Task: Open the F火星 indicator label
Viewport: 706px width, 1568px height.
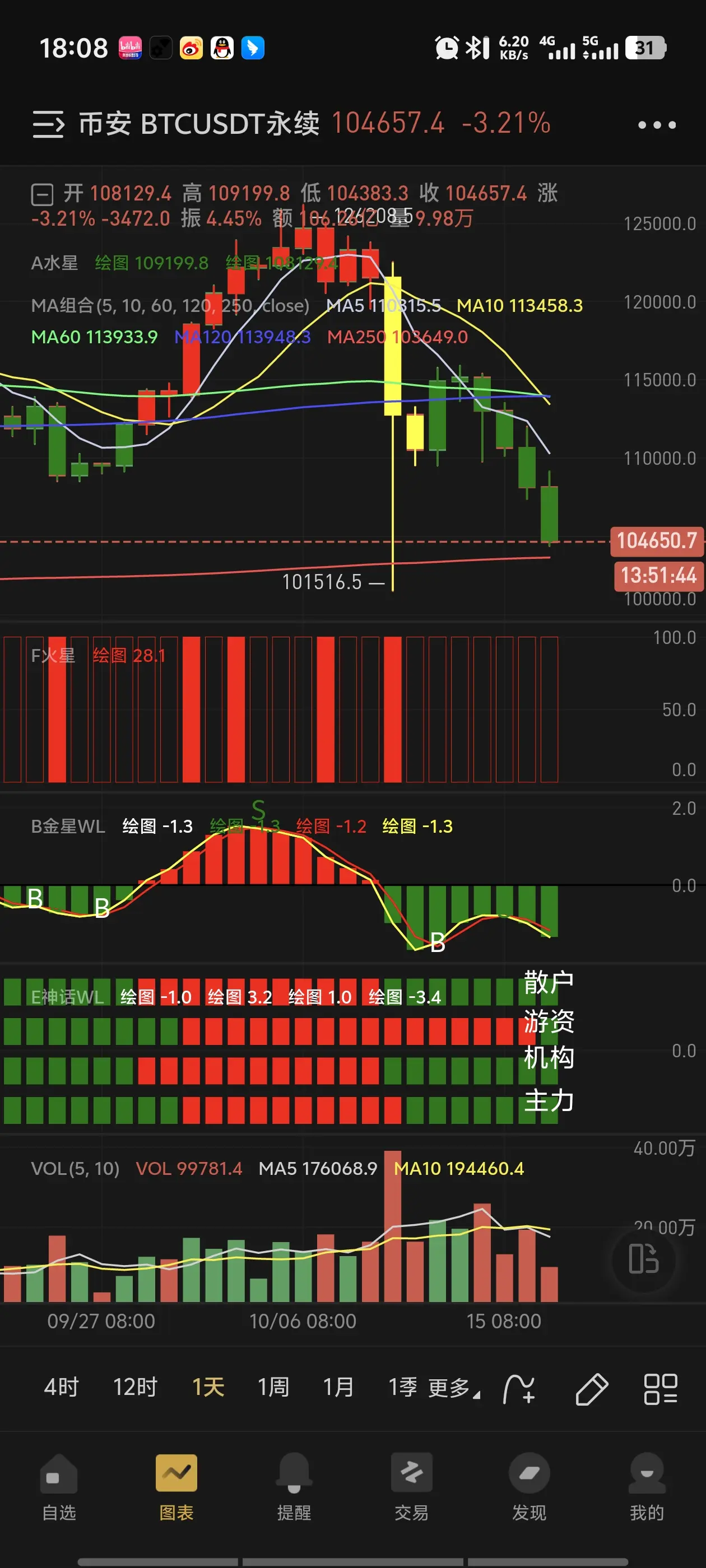Action: 53,656
